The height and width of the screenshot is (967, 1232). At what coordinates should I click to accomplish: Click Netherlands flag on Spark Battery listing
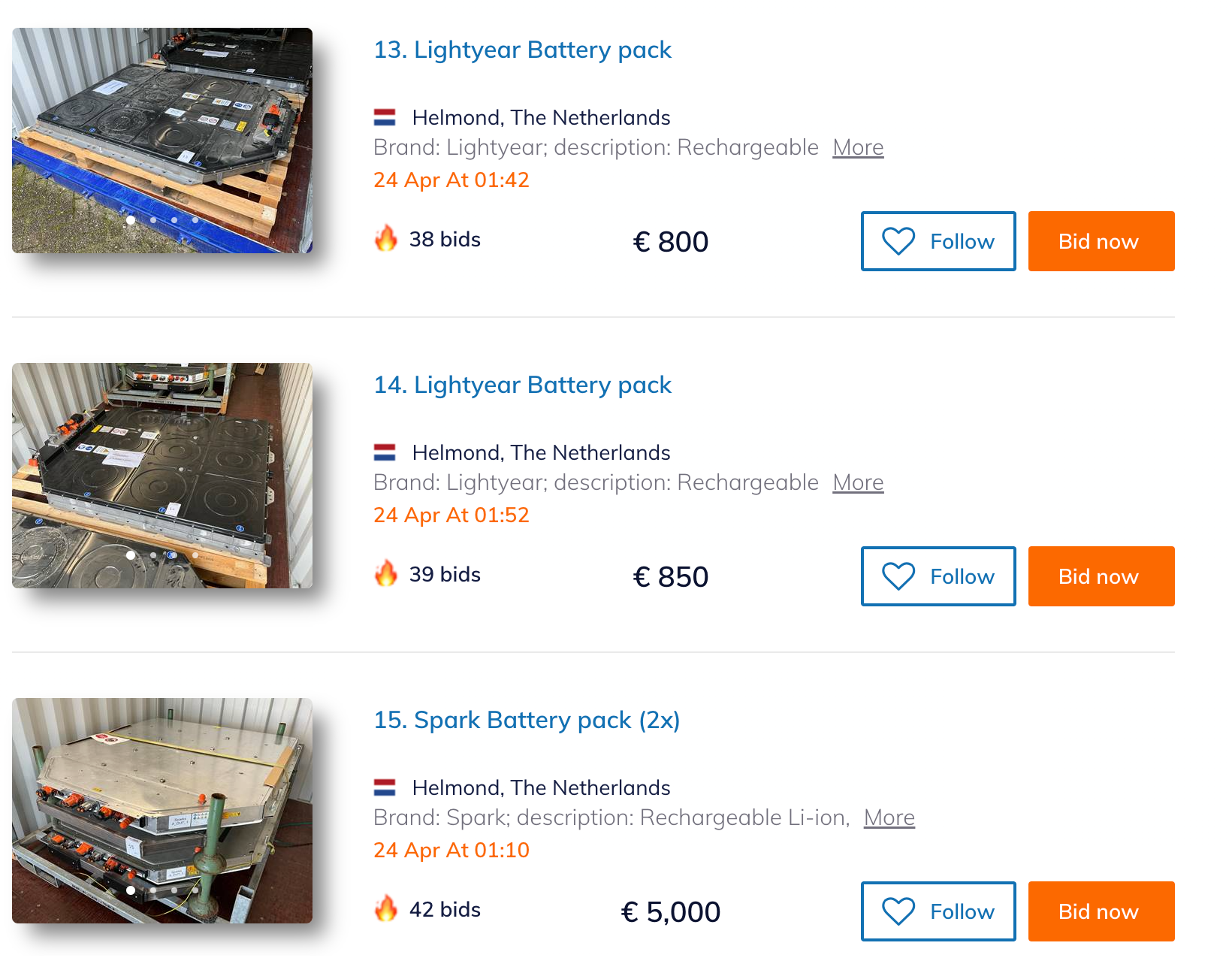(385, 787)
